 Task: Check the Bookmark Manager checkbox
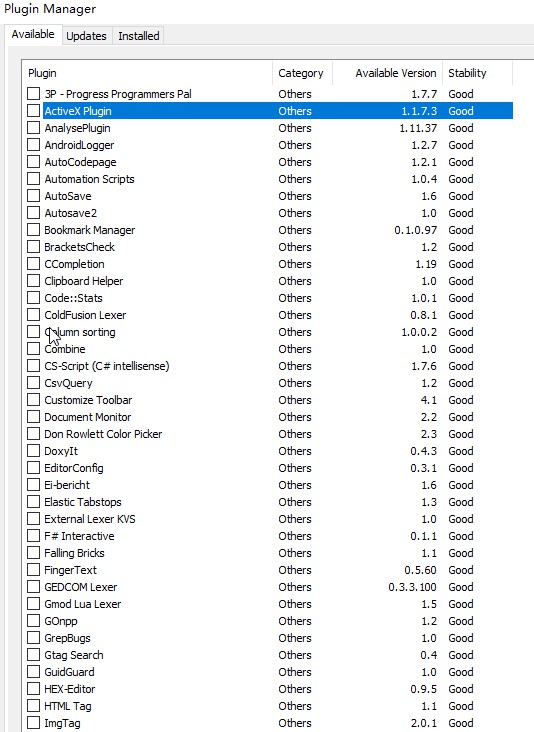tap(33, 230)
